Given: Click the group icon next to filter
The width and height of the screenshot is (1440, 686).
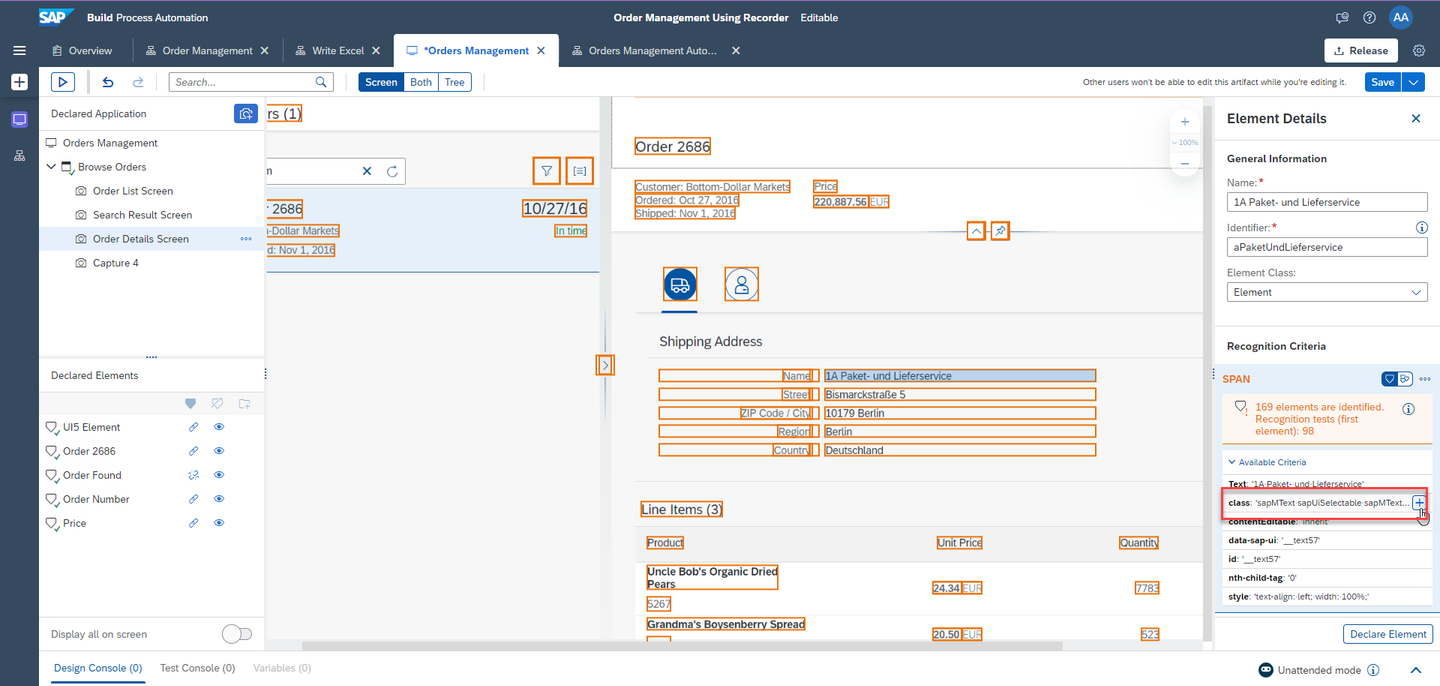Looking at the screenshot, I should click(x=579, y=171).
